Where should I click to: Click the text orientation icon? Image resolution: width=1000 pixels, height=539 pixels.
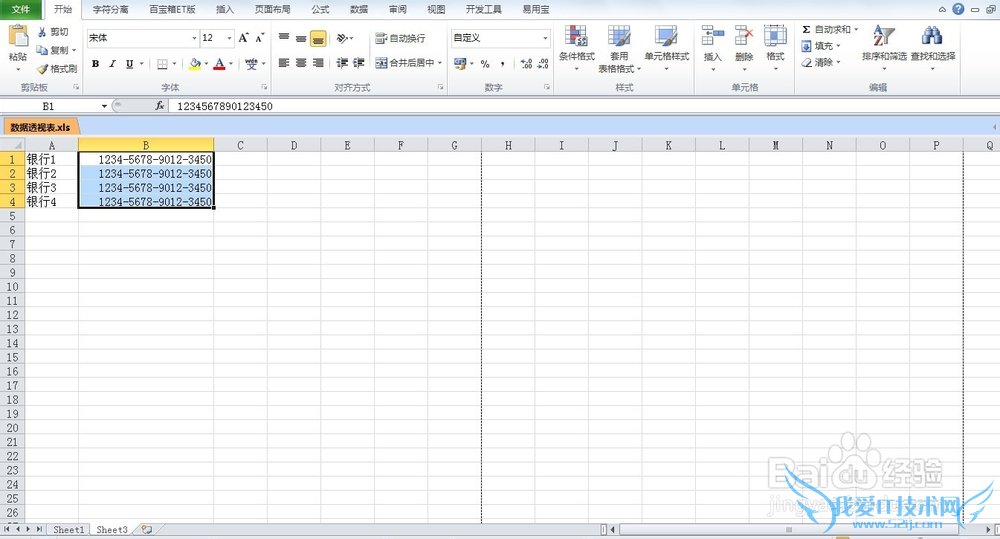[343, 38]
